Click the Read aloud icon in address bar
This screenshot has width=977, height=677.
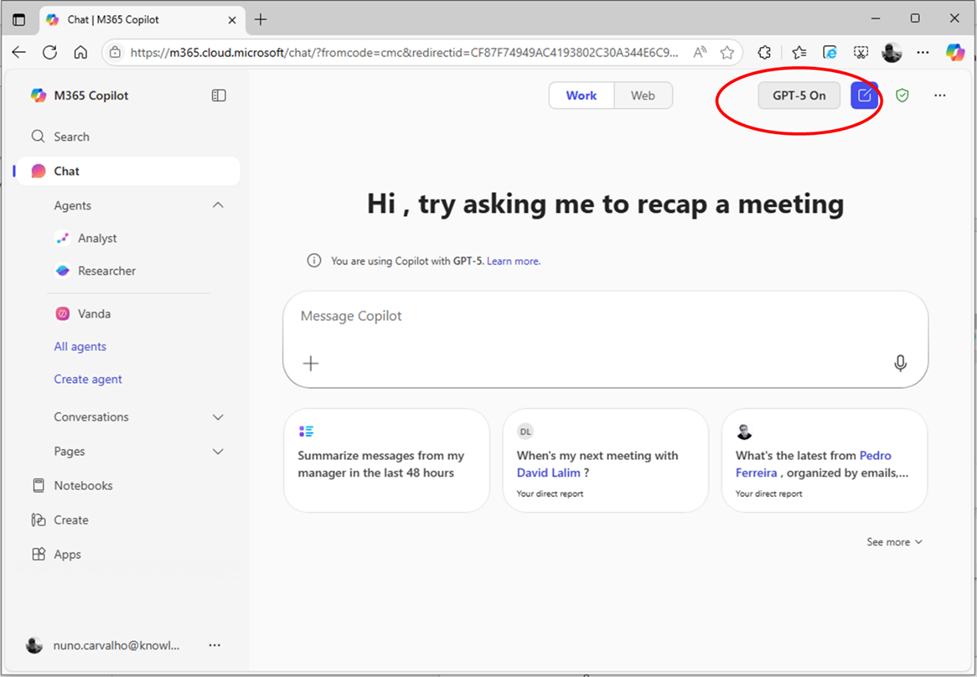pos(700,53)
